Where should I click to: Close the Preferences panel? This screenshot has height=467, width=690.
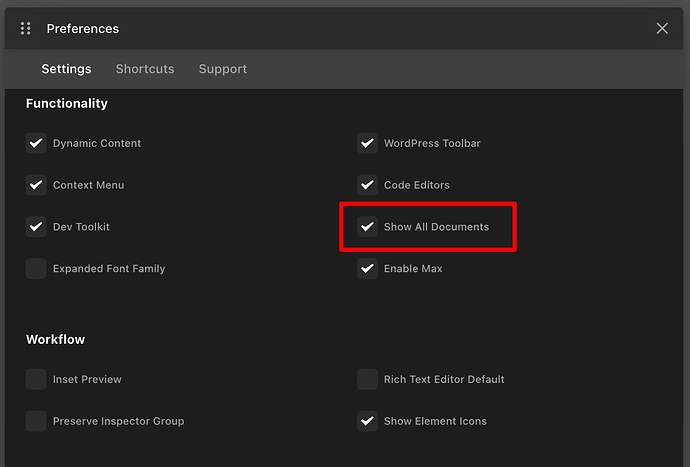662,28
